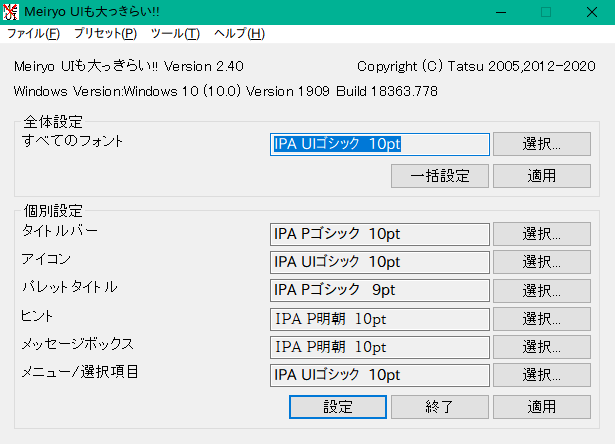Click the すべてのフォント font field

(x=380, y=144)
